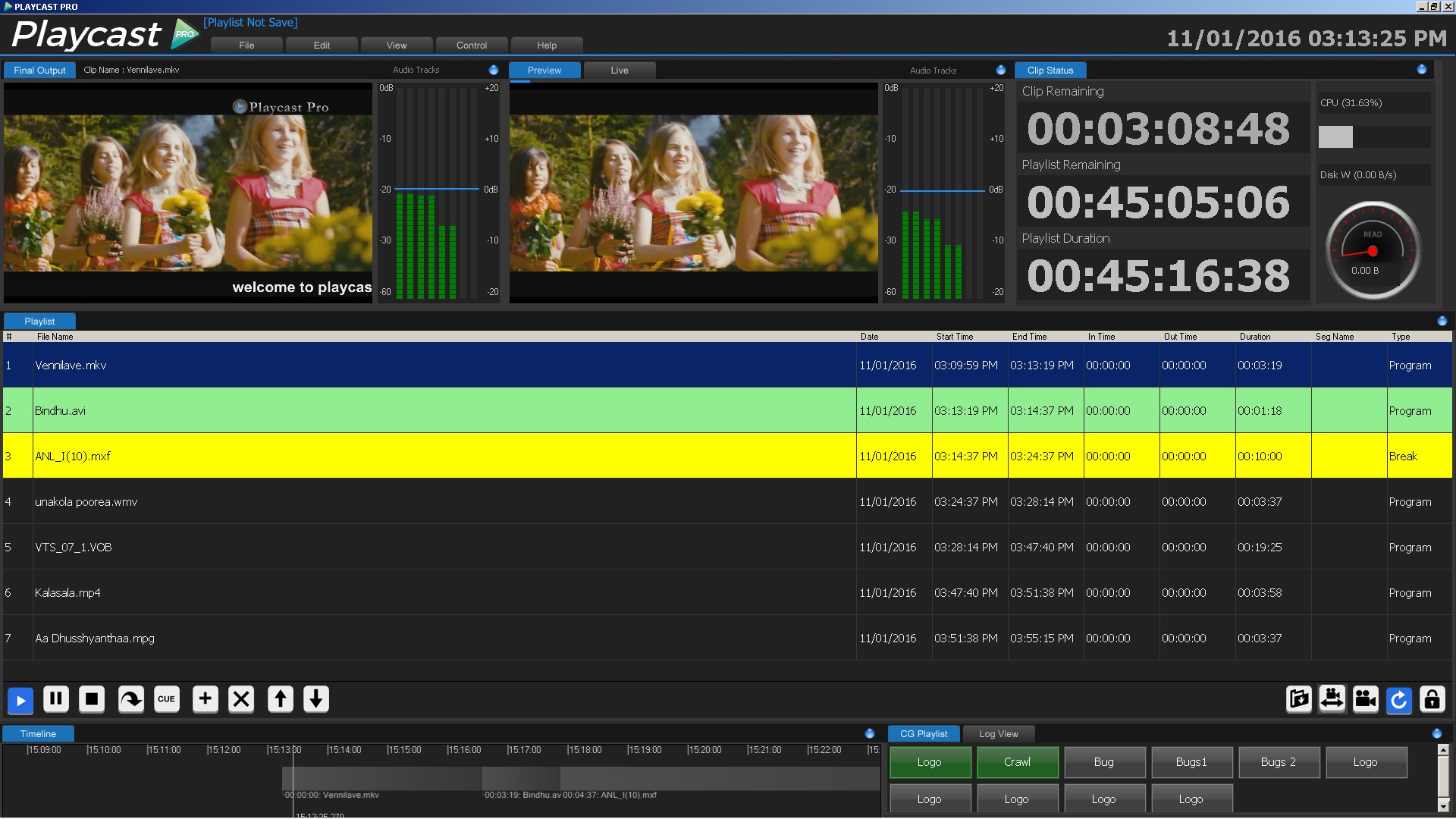Move selected clip up in playlist
1456x819 pixels.
click(281, 699)
